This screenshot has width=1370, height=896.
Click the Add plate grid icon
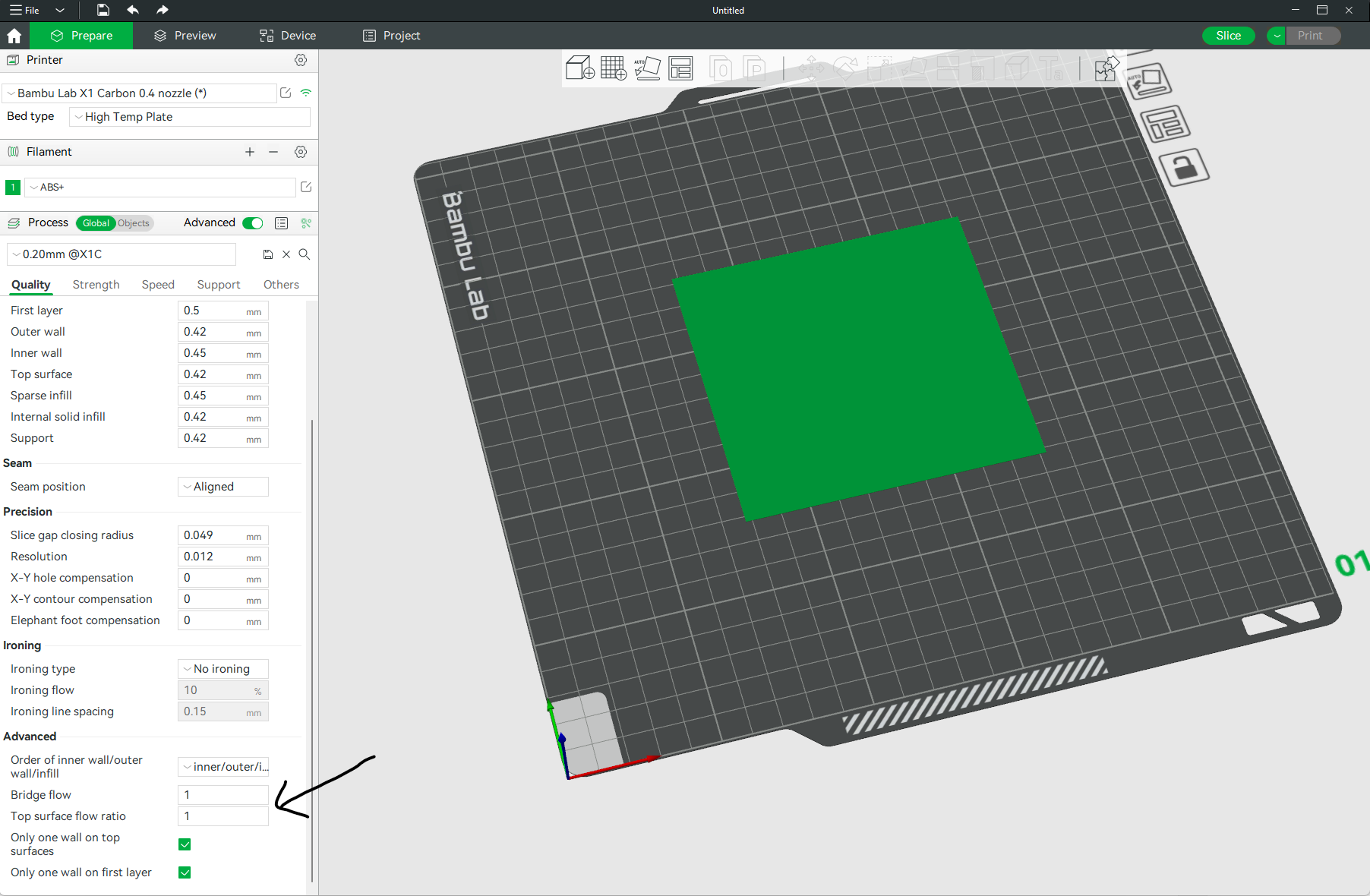tap(613, 68)
